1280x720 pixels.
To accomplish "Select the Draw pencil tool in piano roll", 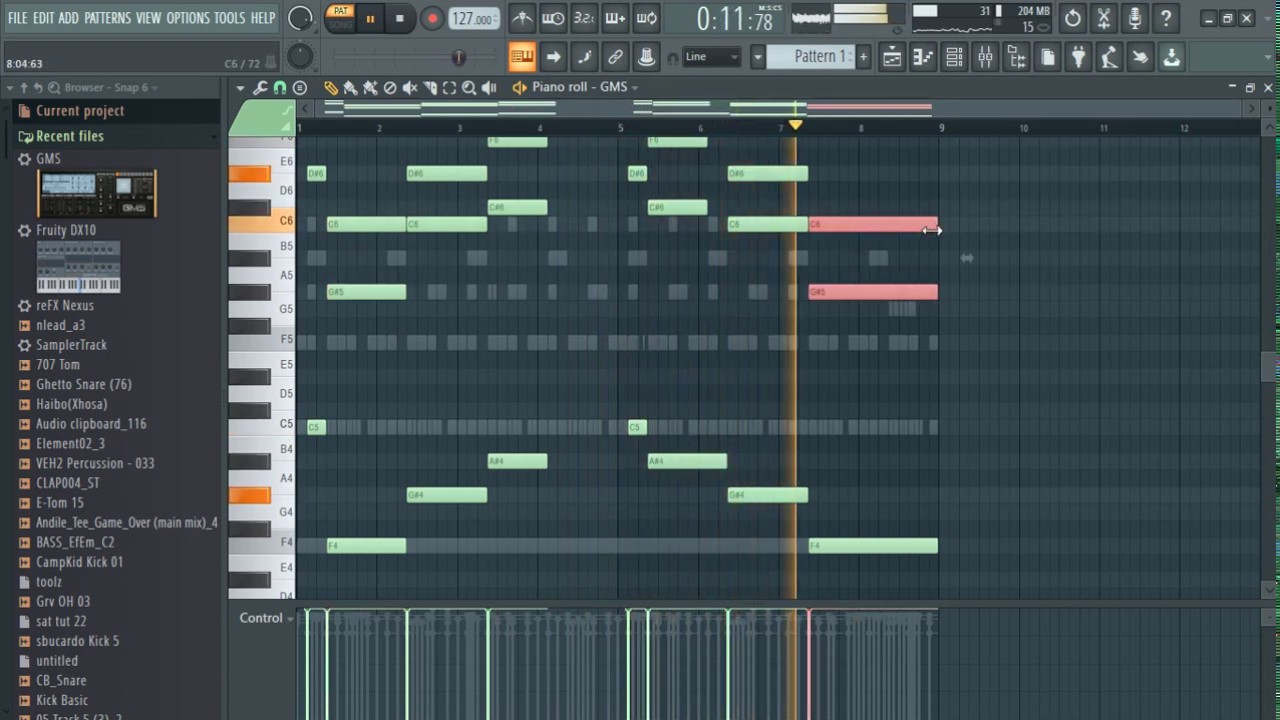I will [330, 88].
